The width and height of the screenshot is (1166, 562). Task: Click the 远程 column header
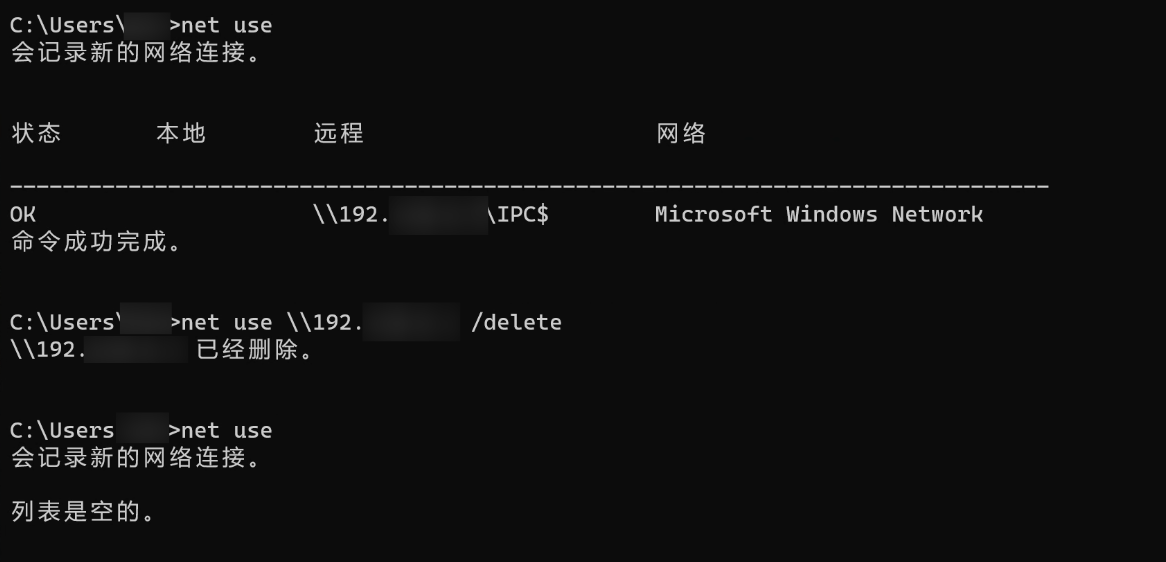click(338, 134)
